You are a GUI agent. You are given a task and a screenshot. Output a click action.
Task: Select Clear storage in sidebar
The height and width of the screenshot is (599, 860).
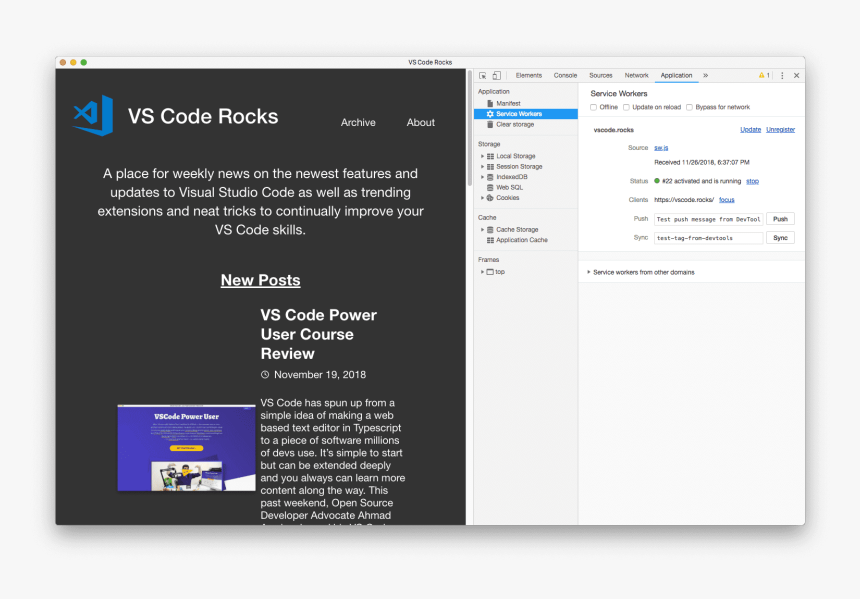(516, 125)
